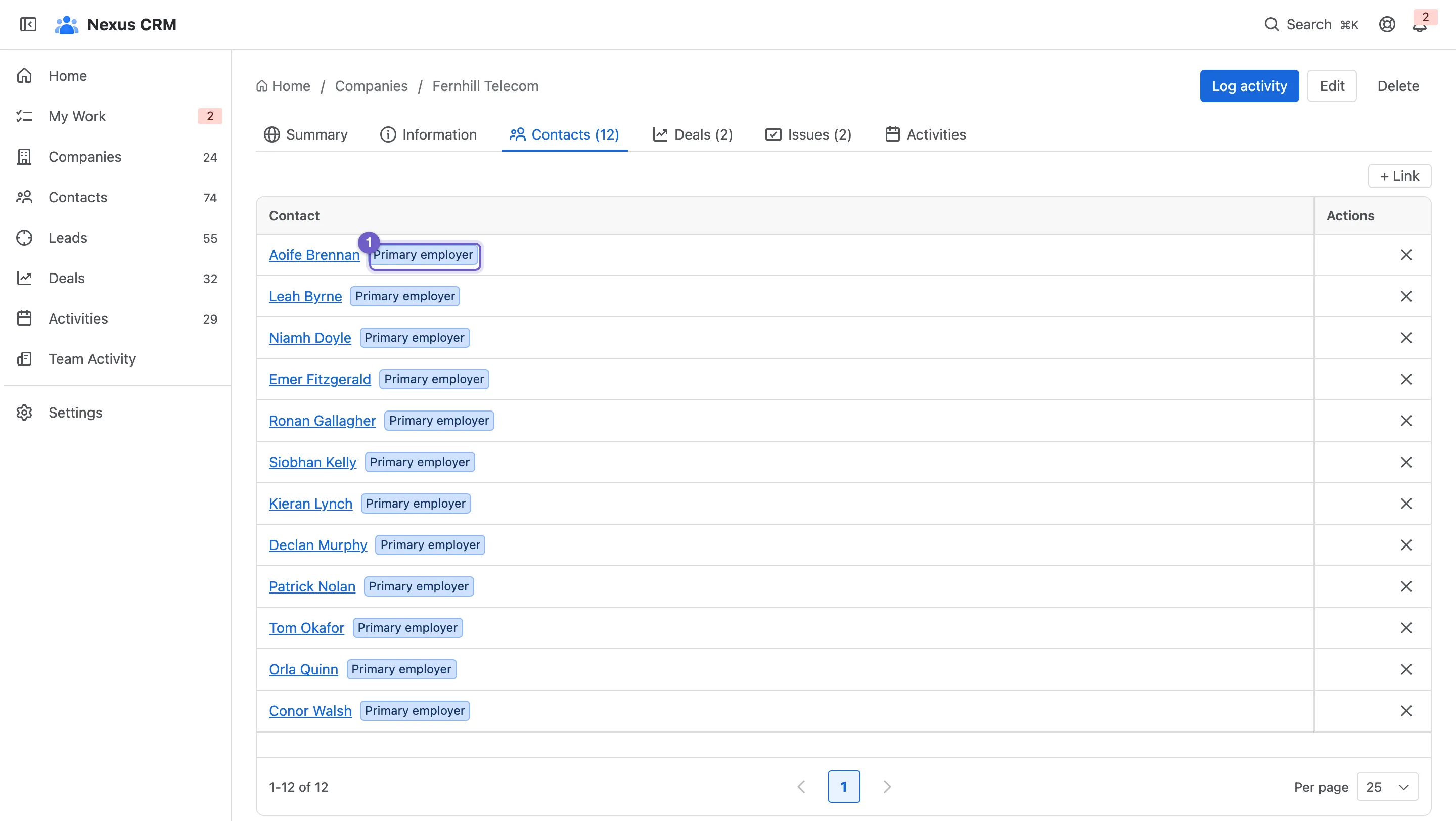Remove Emer Fitzgerald with the X icon

(x=1406, y=379)
